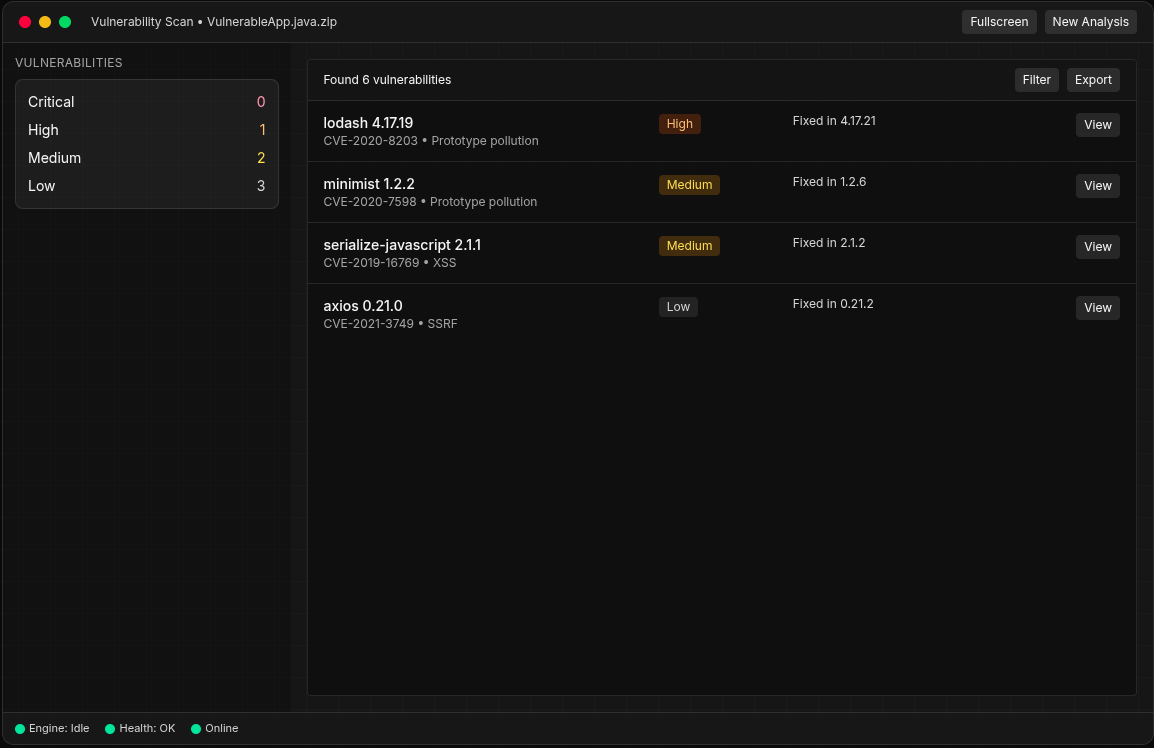Click the CVE-2021-3749 SSRF entry text

pos(390,324)
